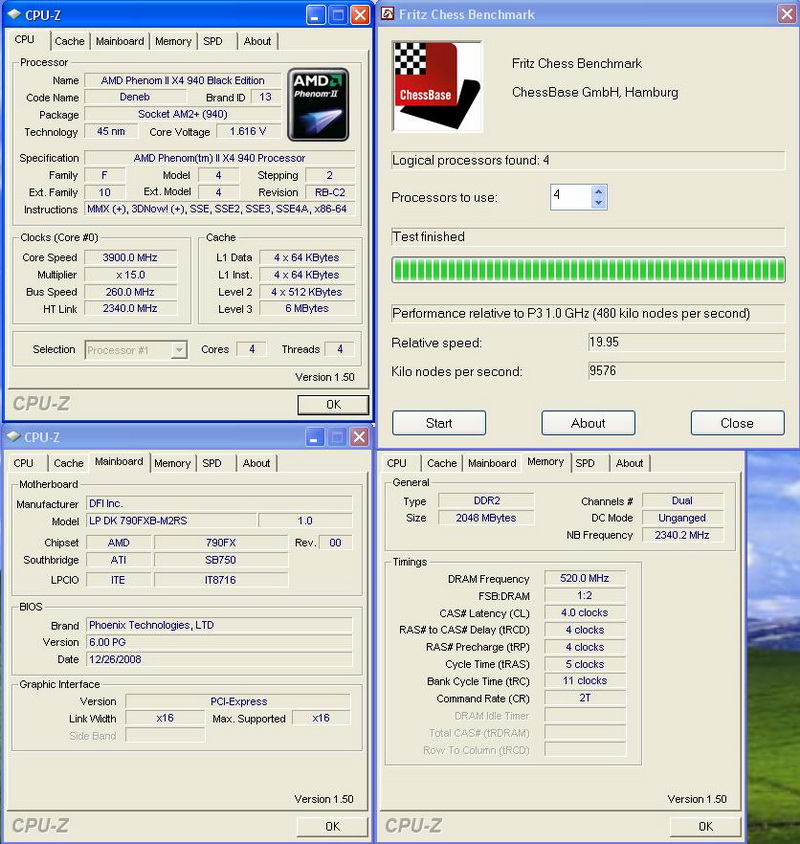Open Cache tab in bottom-right Memory window
800x844 pixels.
click(441, 463)
